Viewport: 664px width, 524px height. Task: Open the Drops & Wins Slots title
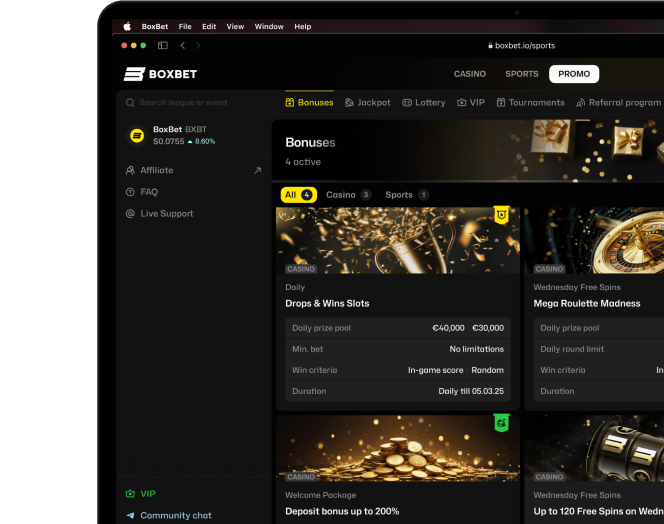tap(327, 303)
